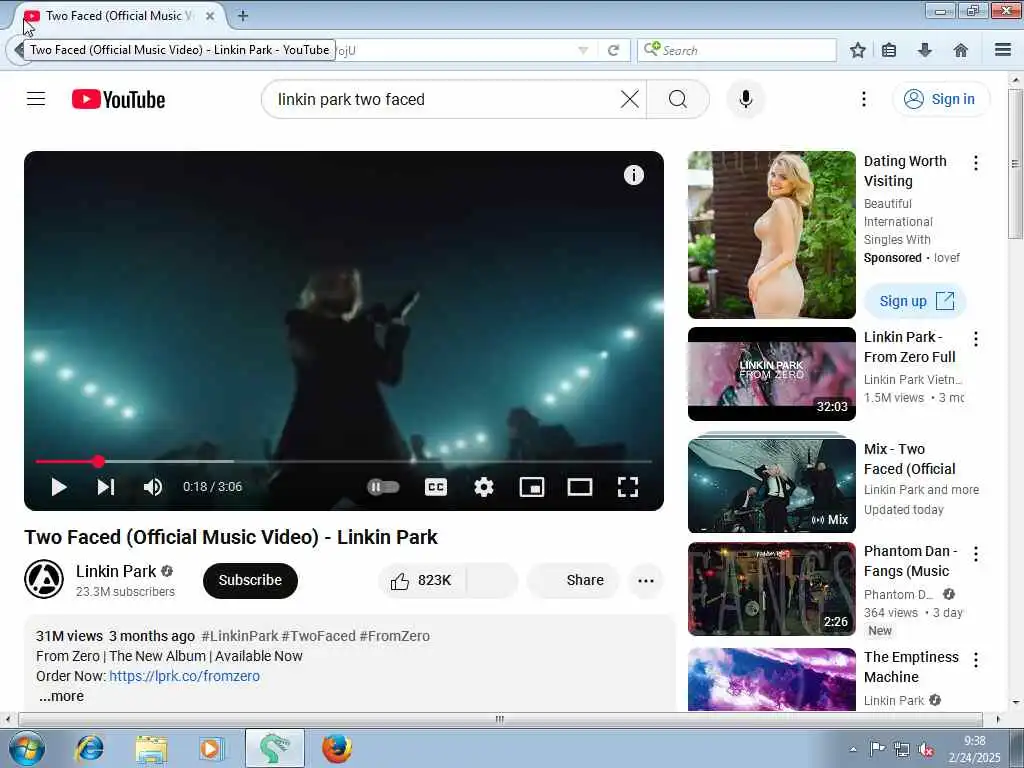Open Windows Media Player taskbar icon
This screenshot has height=768, width=1024.
click(212, 748)
